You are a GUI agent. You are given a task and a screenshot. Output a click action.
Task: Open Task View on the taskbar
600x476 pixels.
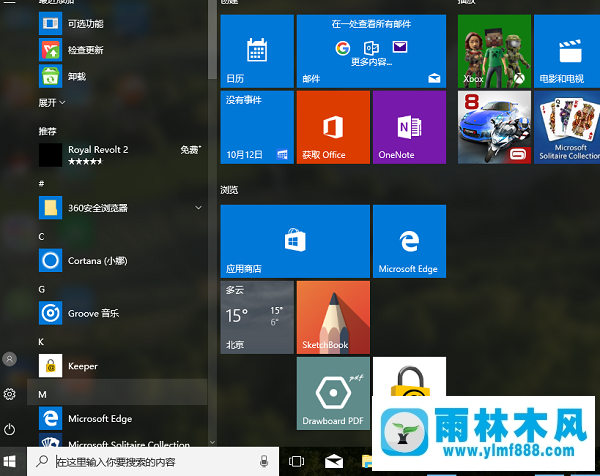297,461
